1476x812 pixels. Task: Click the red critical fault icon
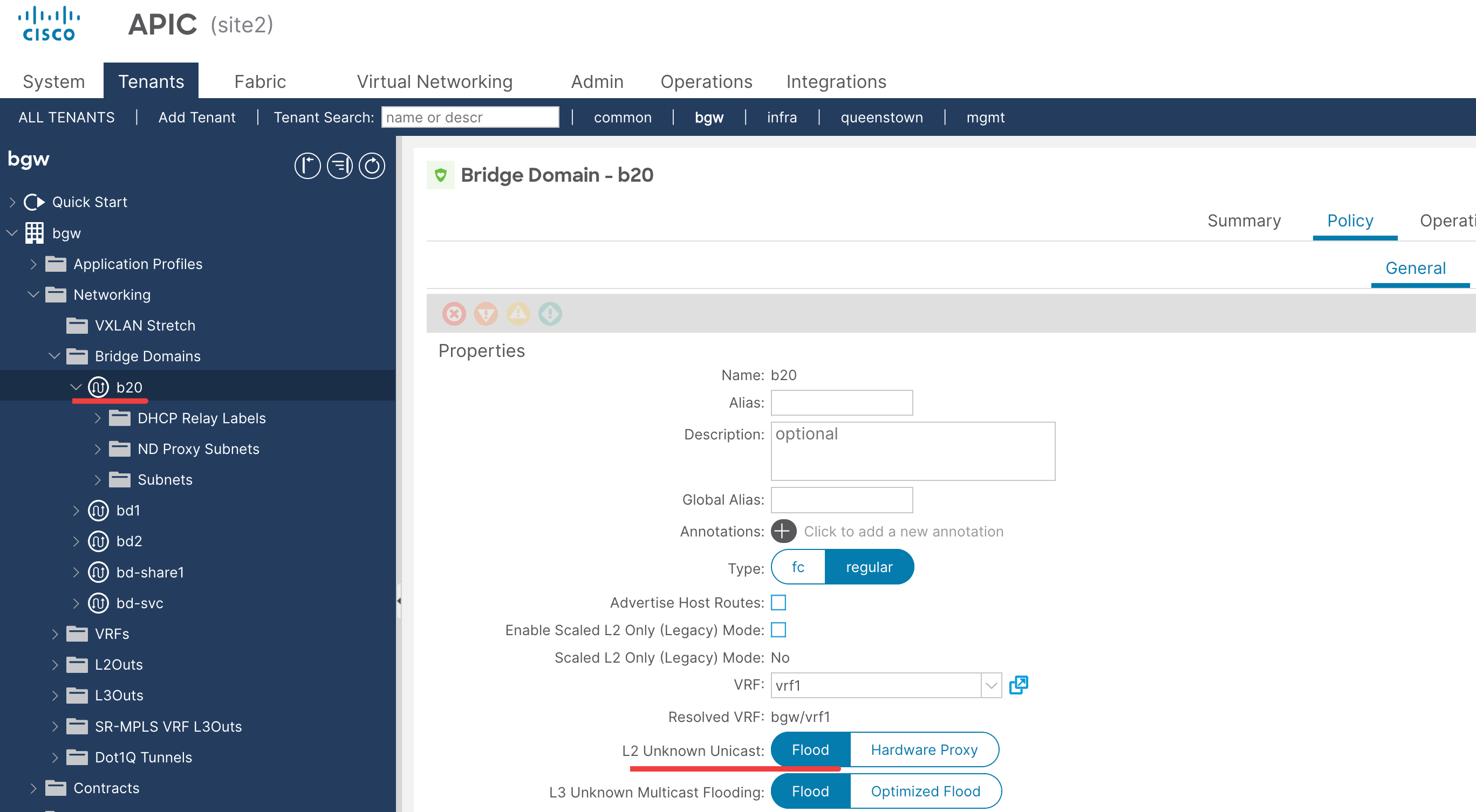click(x=454, y=314)
